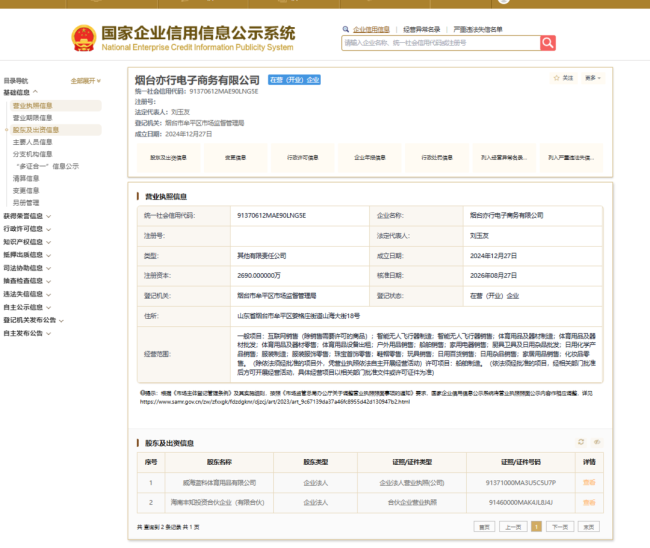This screenshot has height=548, width=650.
Task: Open the 股东及出资信息 shortcut card
Action: click(x=168, y=158)
